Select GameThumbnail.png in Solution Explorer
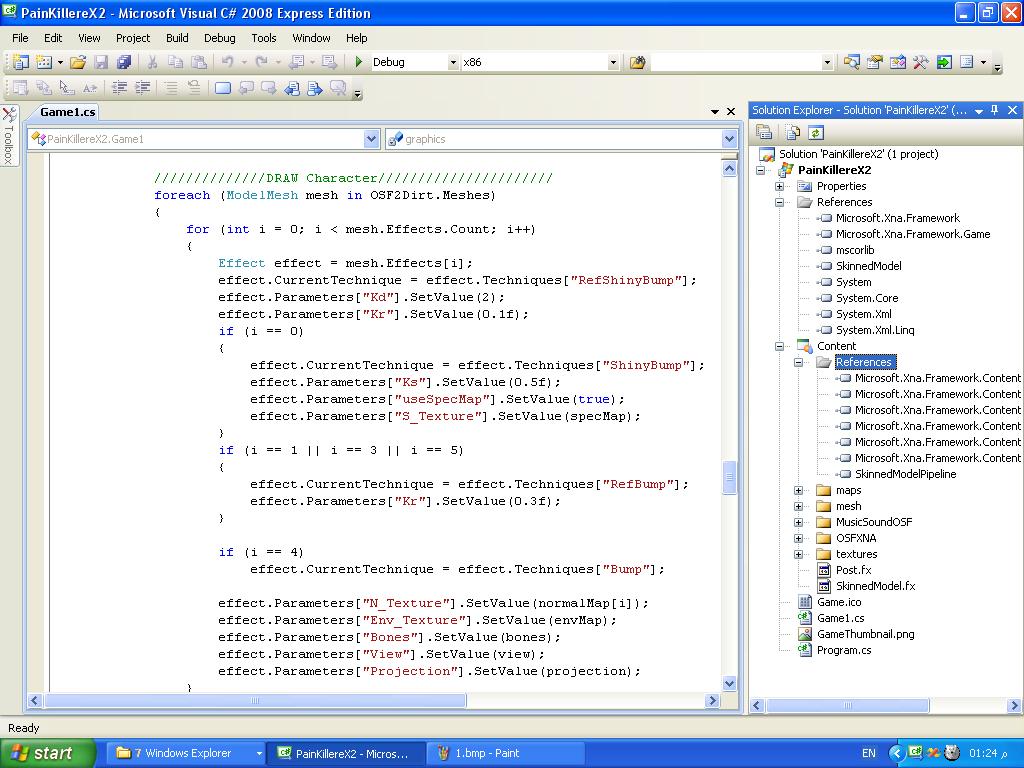Viewport: 1024px width, 768px height. pyautogui.click(x=865, y=634)
